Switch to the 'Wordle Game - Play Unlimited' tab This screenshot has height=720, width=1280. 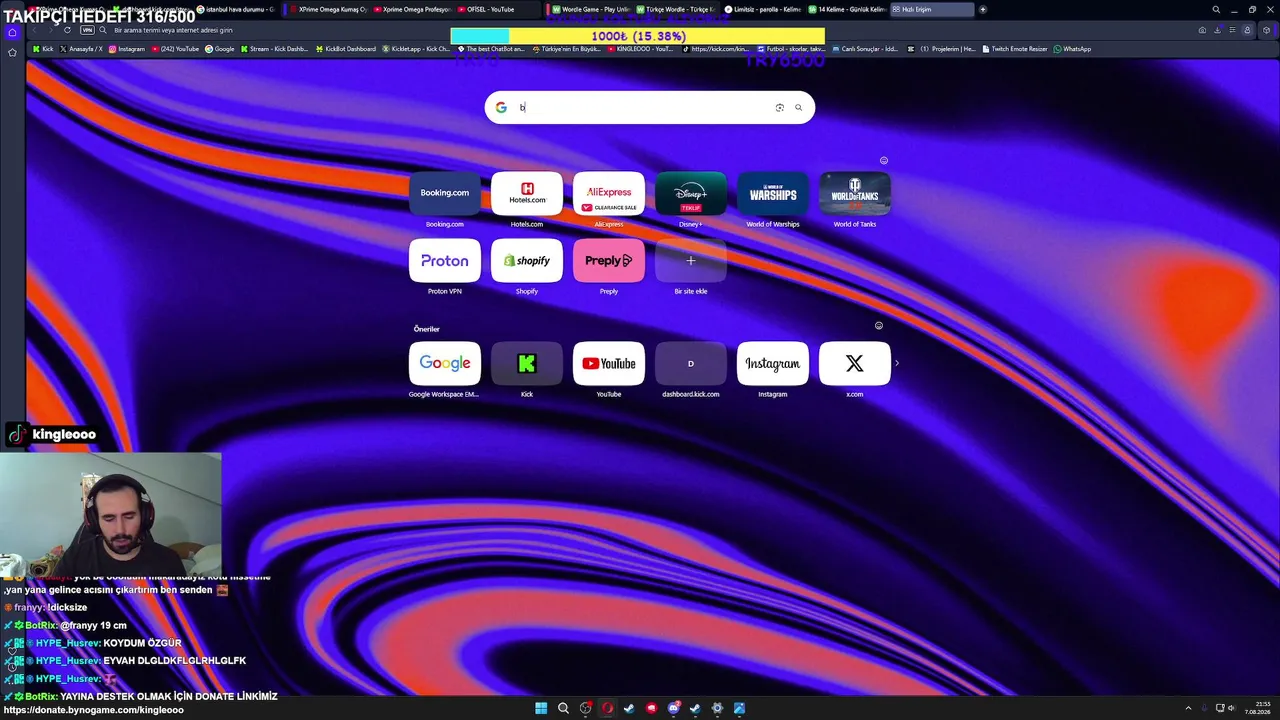click(591, 9)
